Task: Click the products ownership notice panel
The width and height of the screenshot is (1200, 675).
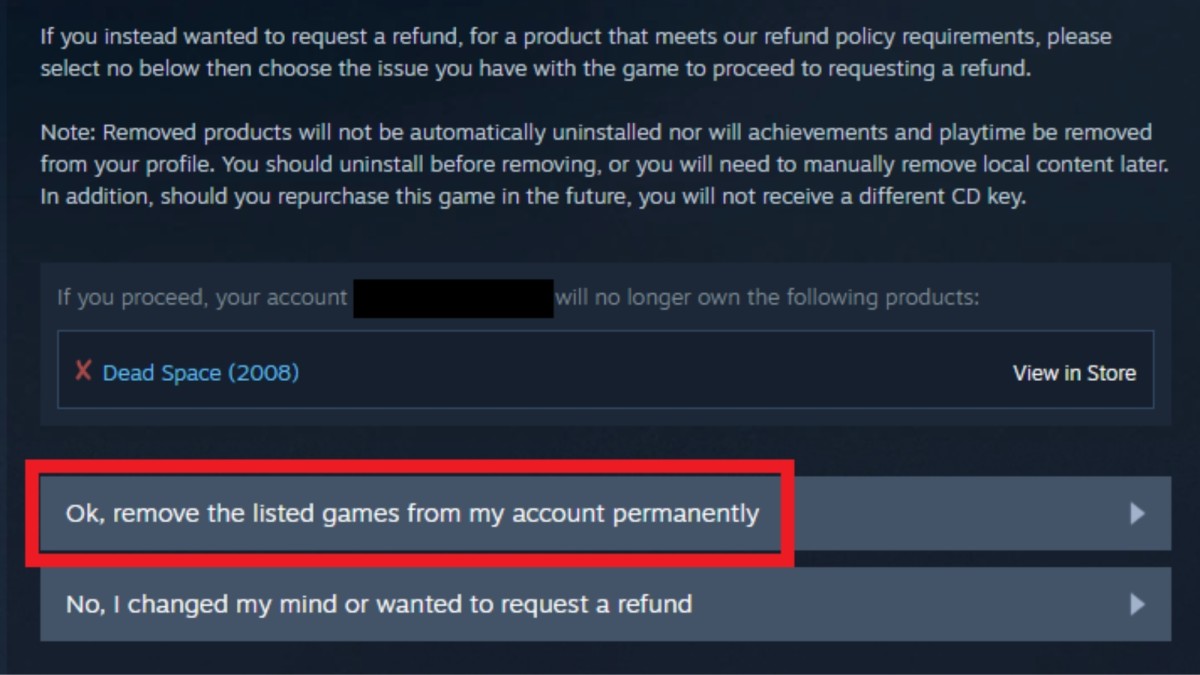Action: pos(600,340)
